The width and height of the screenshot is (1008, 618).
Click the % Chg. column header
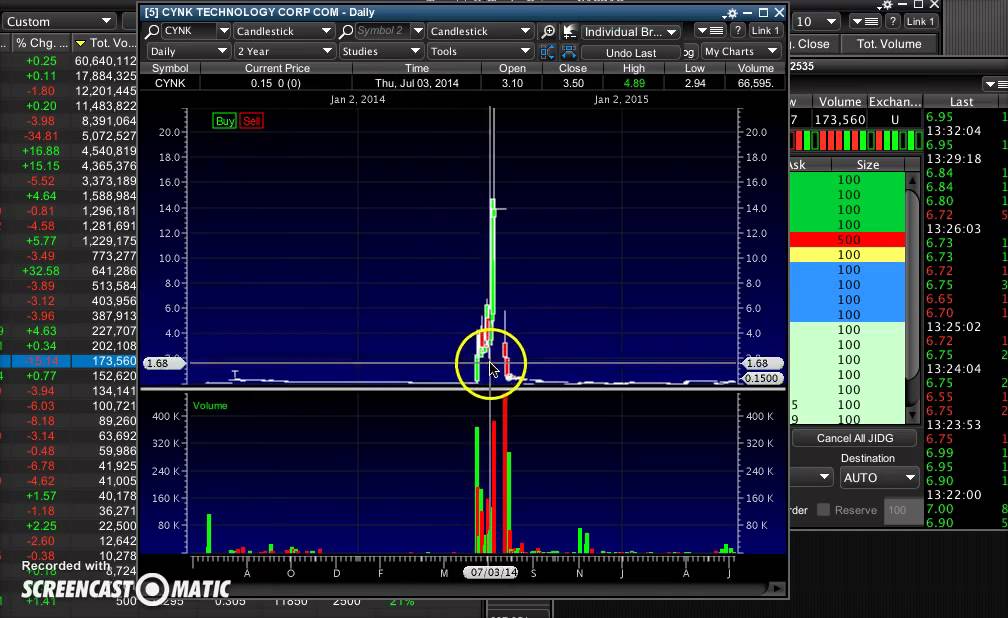(x=40, y=43)
